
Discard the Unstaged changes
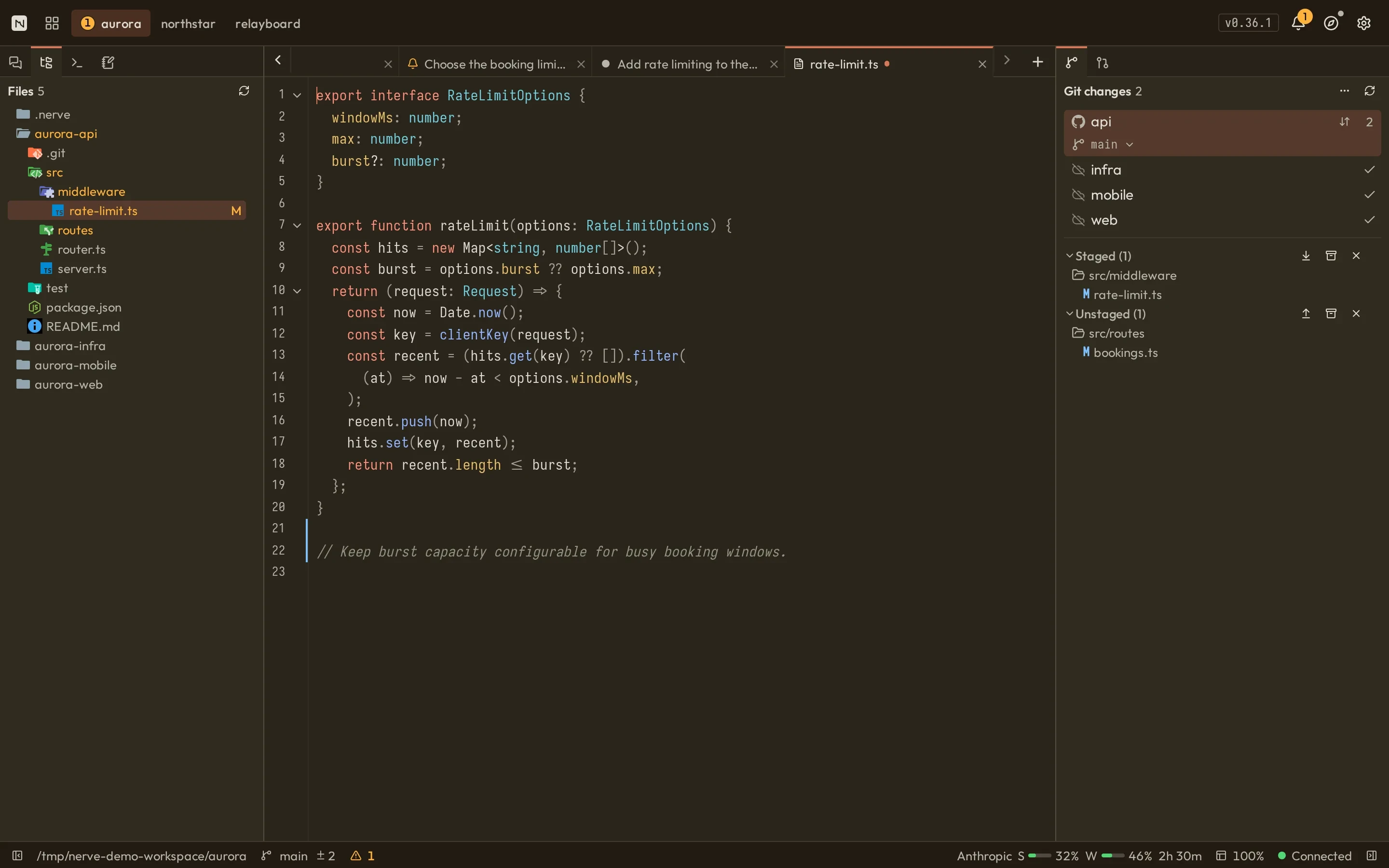tap(1356, 313)
